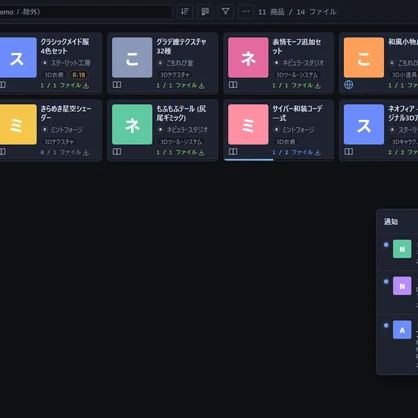Select shop ネビュラ・スタジオ on 表情モーフ card

coord(303,63)
